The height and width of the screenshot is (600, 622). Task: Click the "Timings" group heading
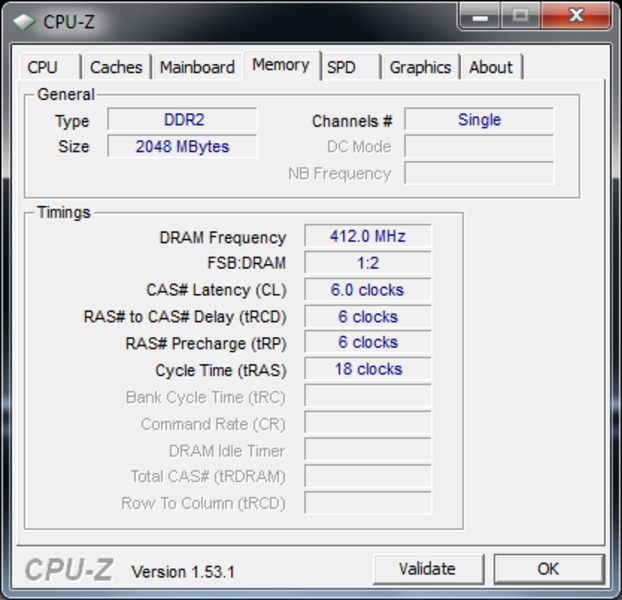[x=64, y=213]
